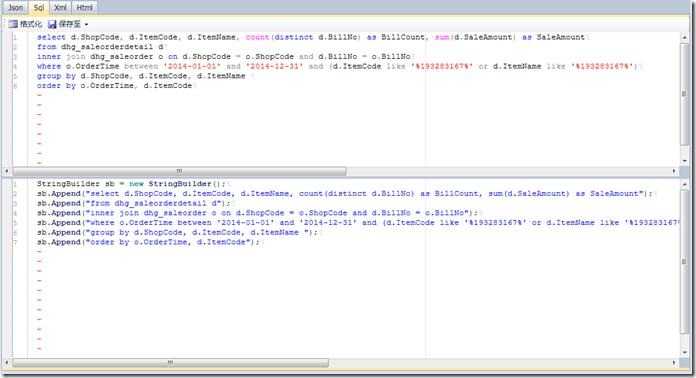Click right arrow of the SQL pane's horizontal scrollbar
696x378 pixels.
point(674,171)
